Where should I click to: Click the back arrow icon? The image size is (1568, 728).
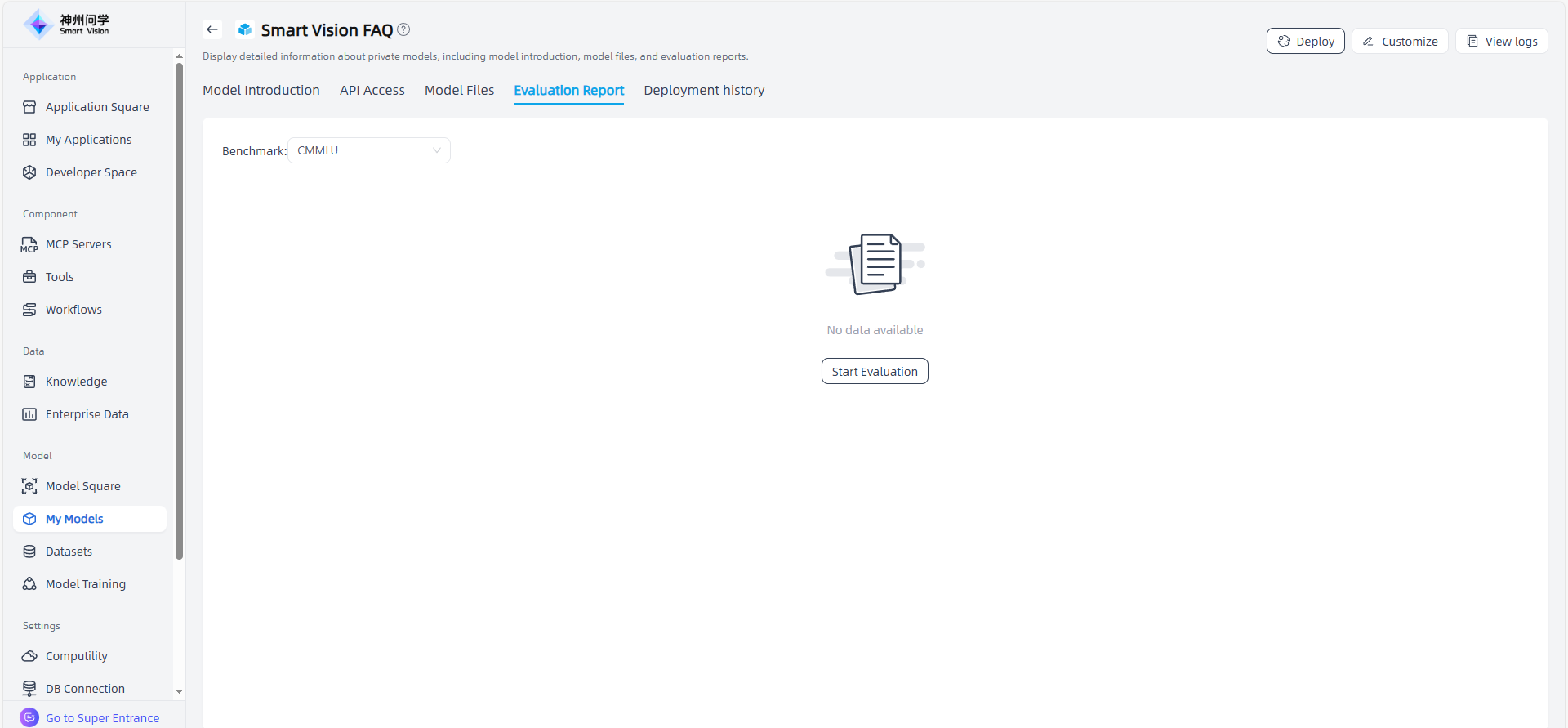click(x=212, y=30)
